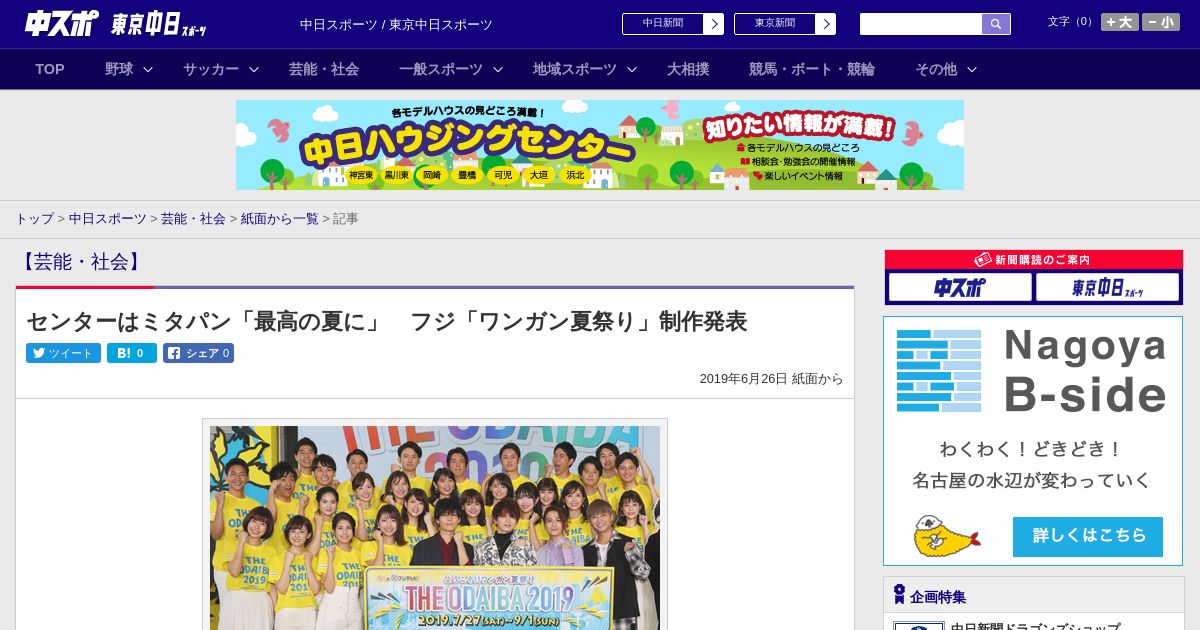Image resolution: width=1200 pixels, height=630 pixels.
Task: Go to 芸能・社会 breadcrumb link
Action: click(193, 218)
